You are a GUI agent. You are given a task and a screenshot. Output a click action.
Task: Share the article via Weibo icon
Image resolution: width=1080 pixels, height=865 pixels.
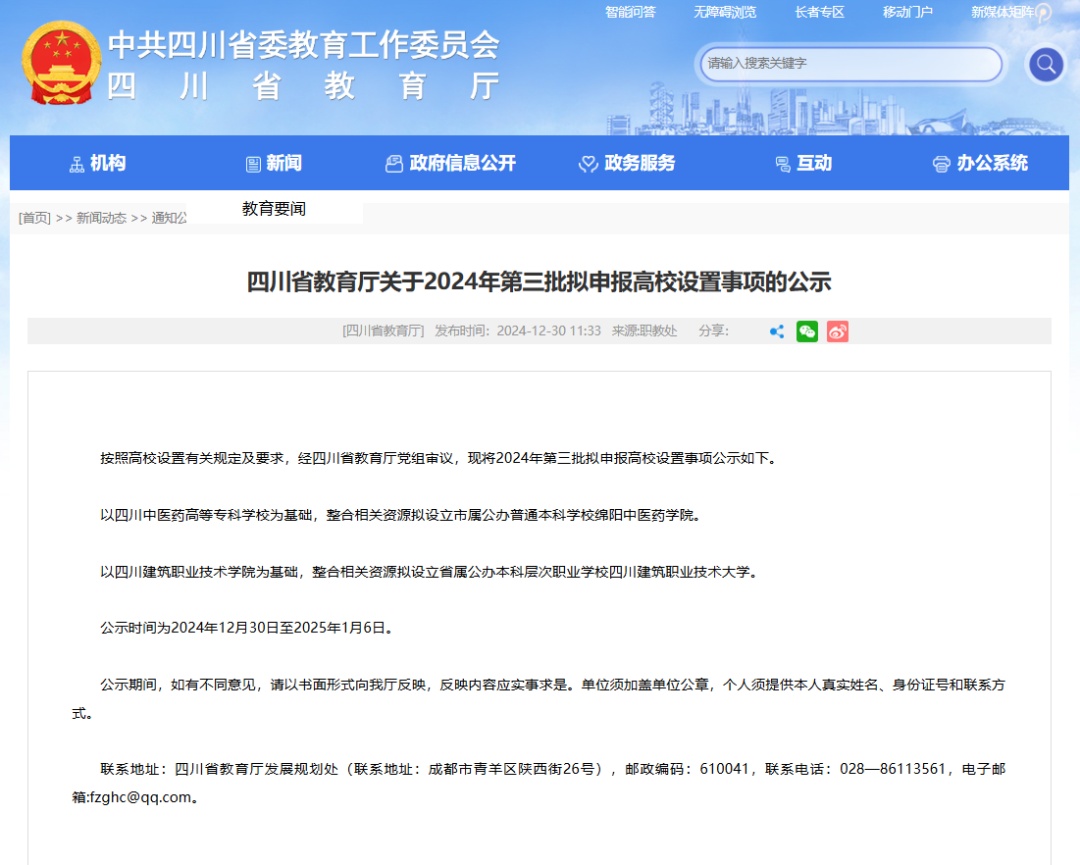837,331
